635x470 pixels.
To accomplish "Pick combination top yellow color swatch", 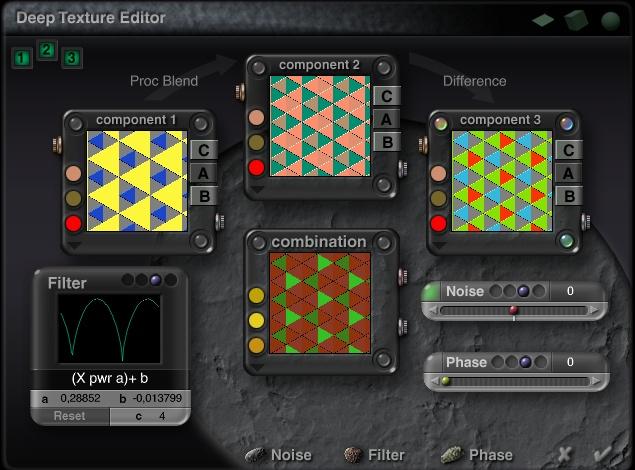I will (x=256, y=295).
